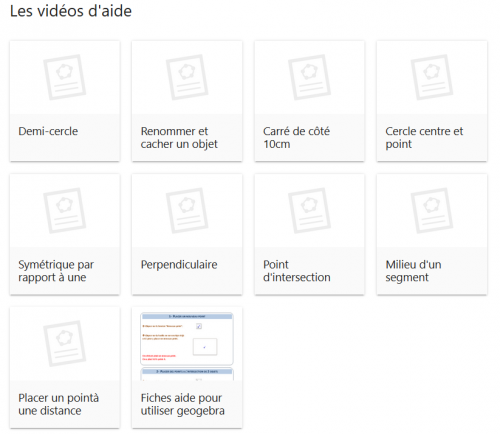The height and width of the screenshot is (434, 500).
Task: Click the Symétrique par rapport à une placeholder icon
Action: point(65,210)
